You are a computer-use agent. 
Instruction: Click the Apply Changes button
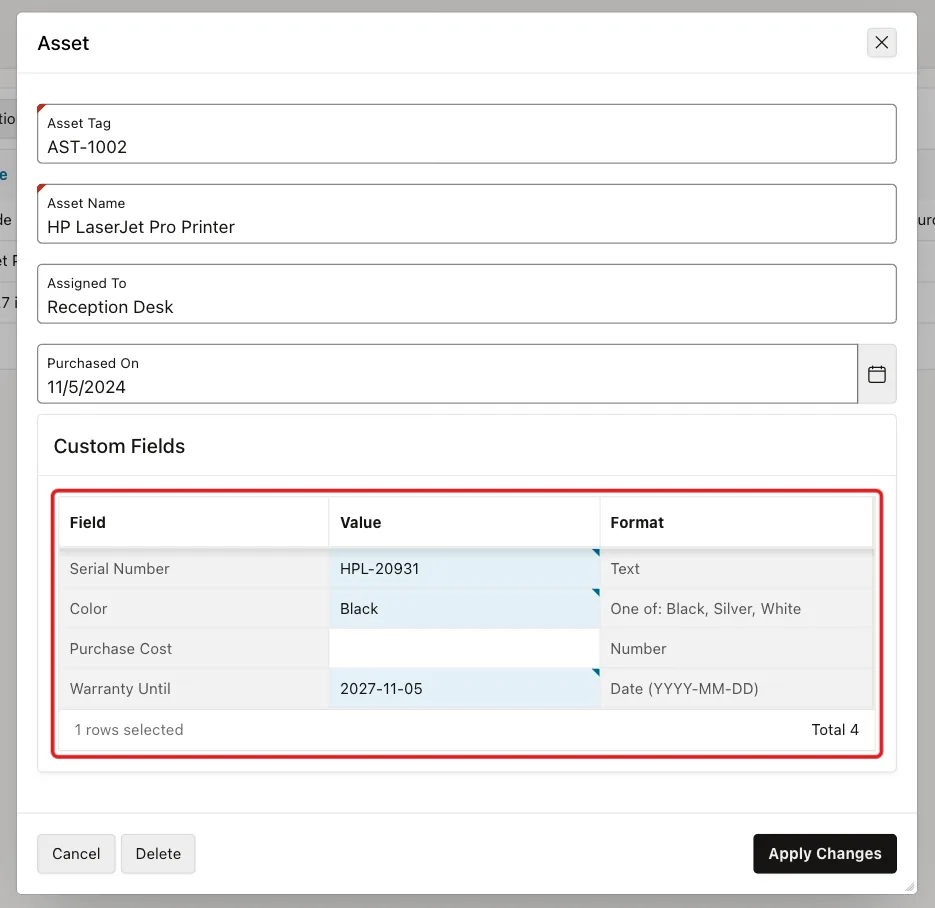coord(825,853)
